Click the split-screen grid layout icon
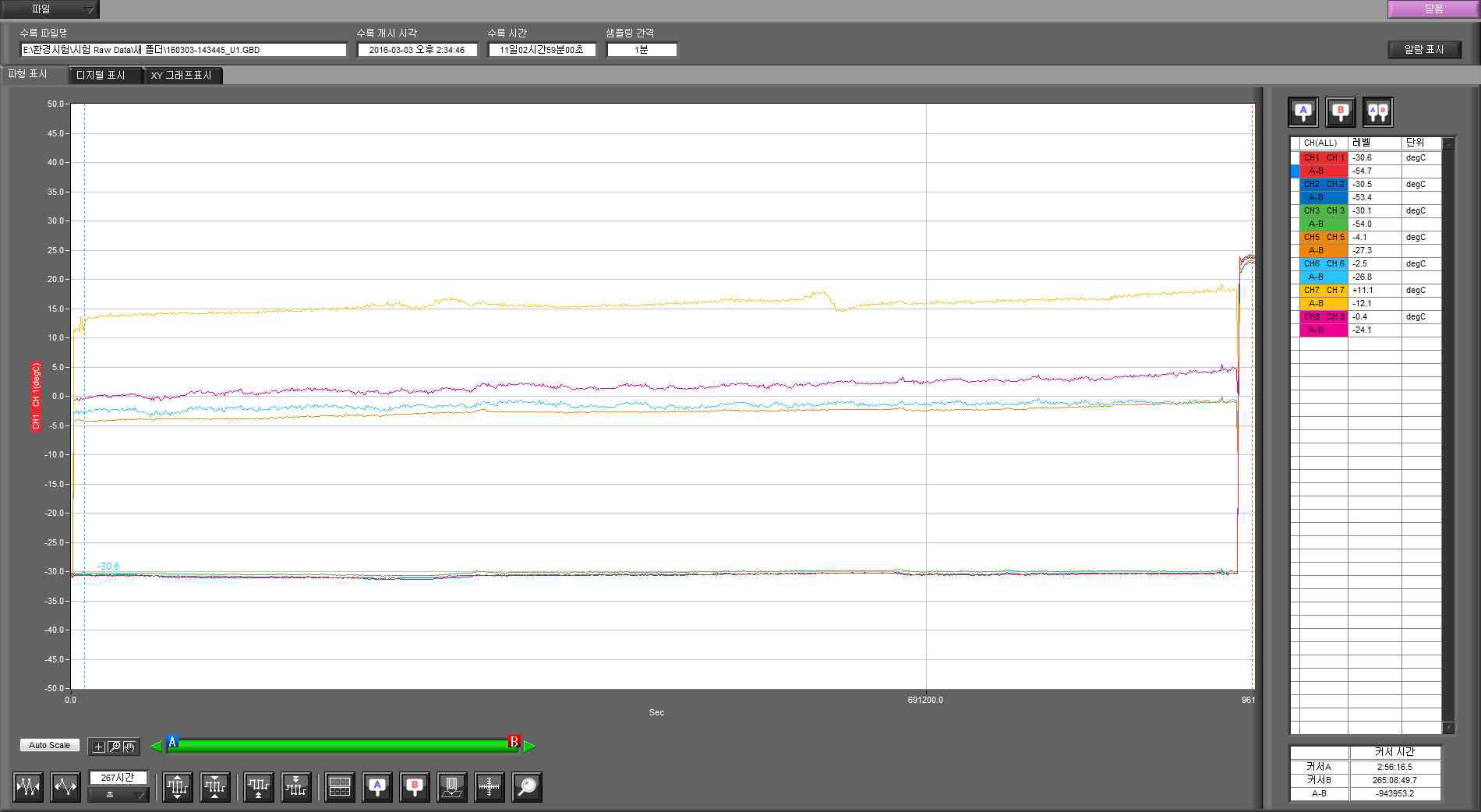The image size is (1481, 812). [340, 787]
